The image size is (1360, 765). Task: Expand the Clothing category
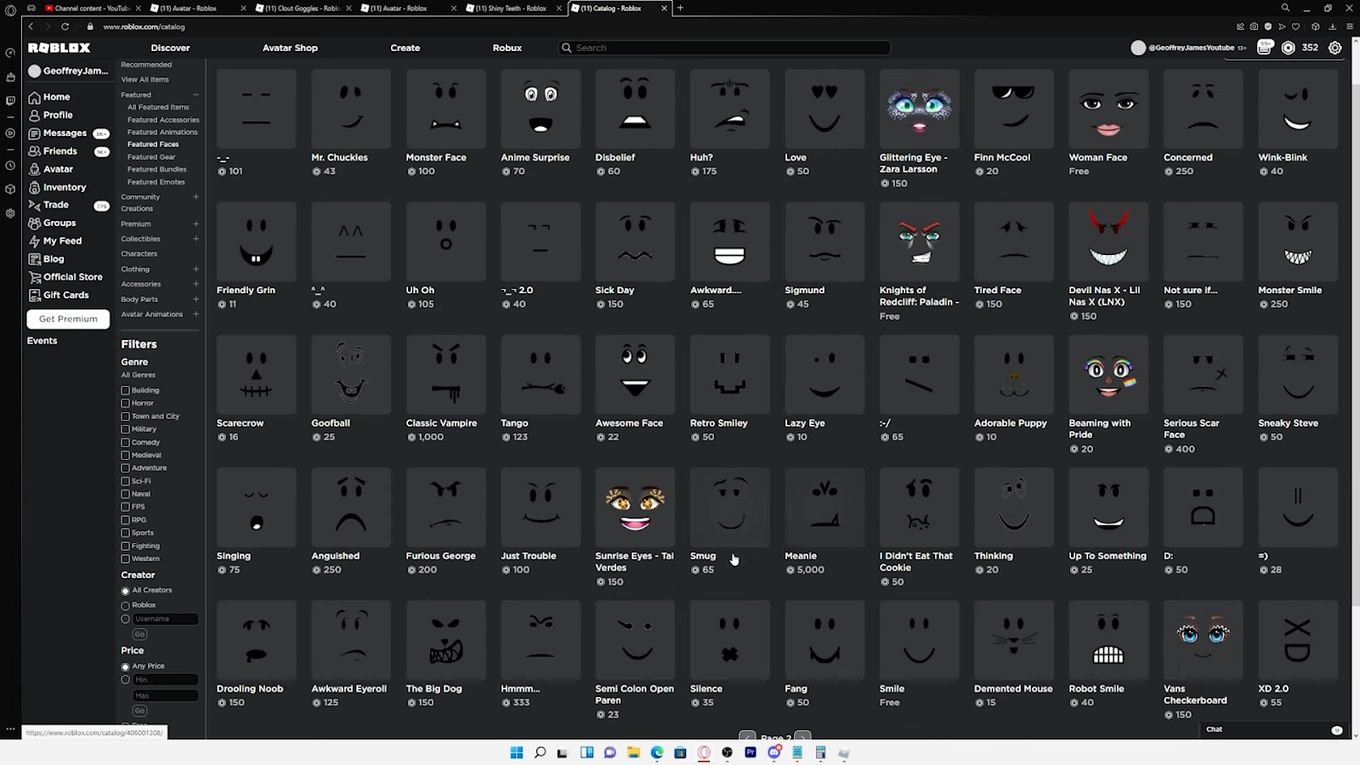pyautogui.click(x=196, y=269)
